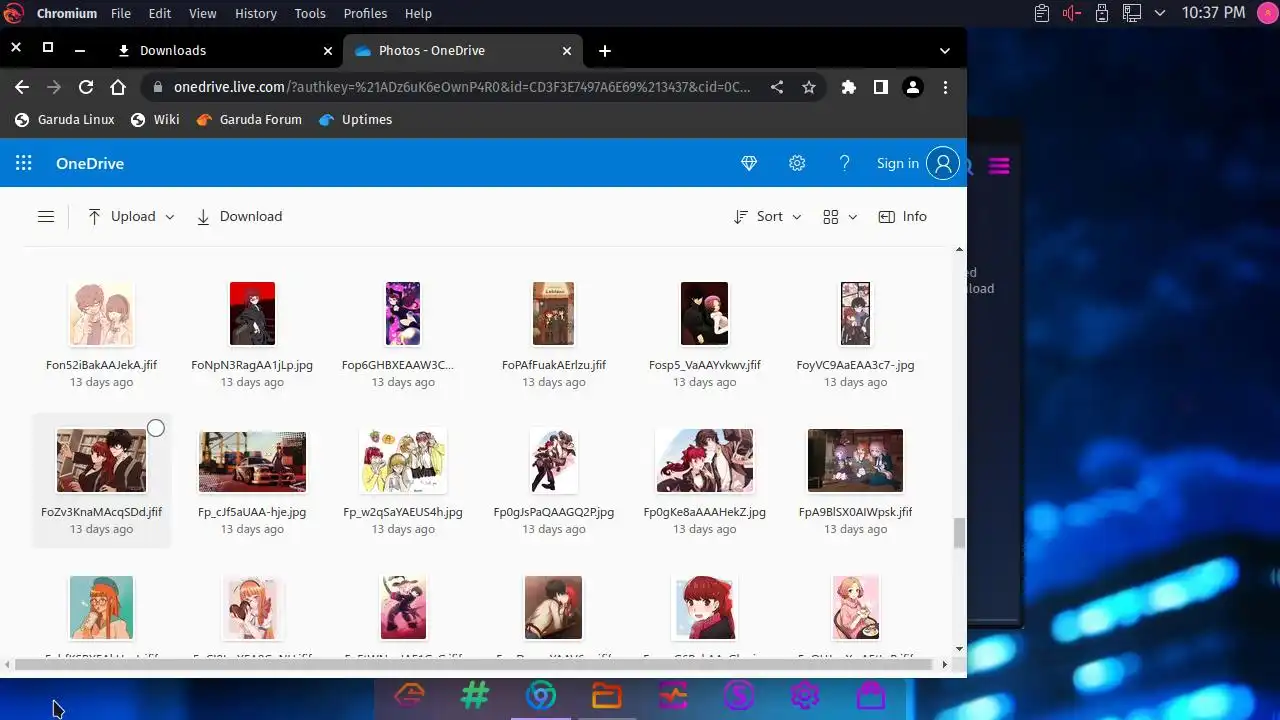
Task: Open FoPAfFuakAErlzu.jfif thumbnail
Action: pos(554,313)
